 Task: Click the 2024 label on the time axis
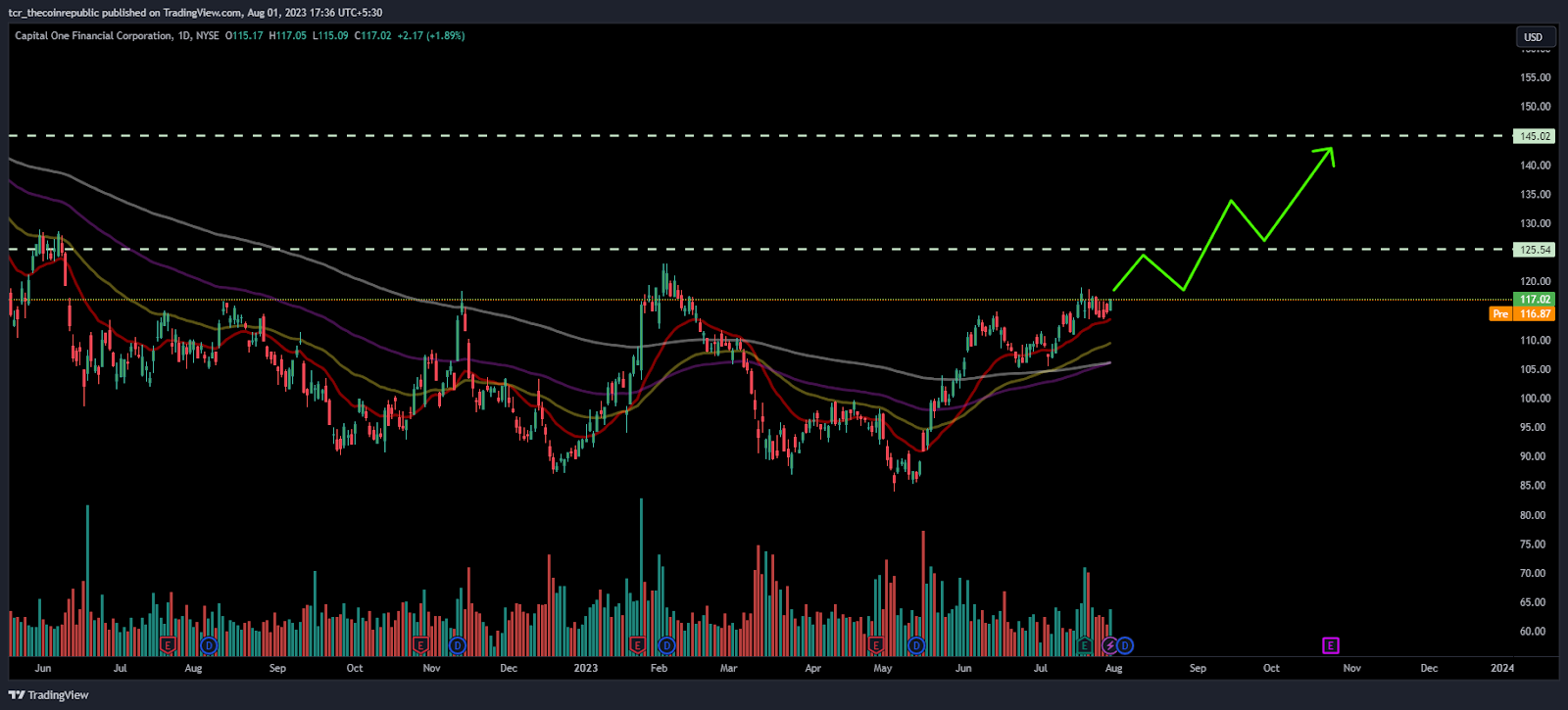click(1501, 668)
